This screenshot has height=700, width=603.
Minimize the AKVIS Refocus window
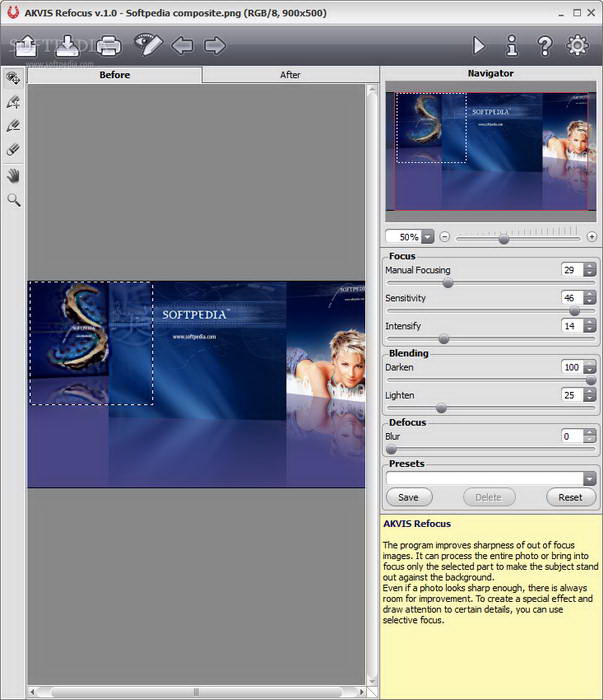click(x=561, y=13)
